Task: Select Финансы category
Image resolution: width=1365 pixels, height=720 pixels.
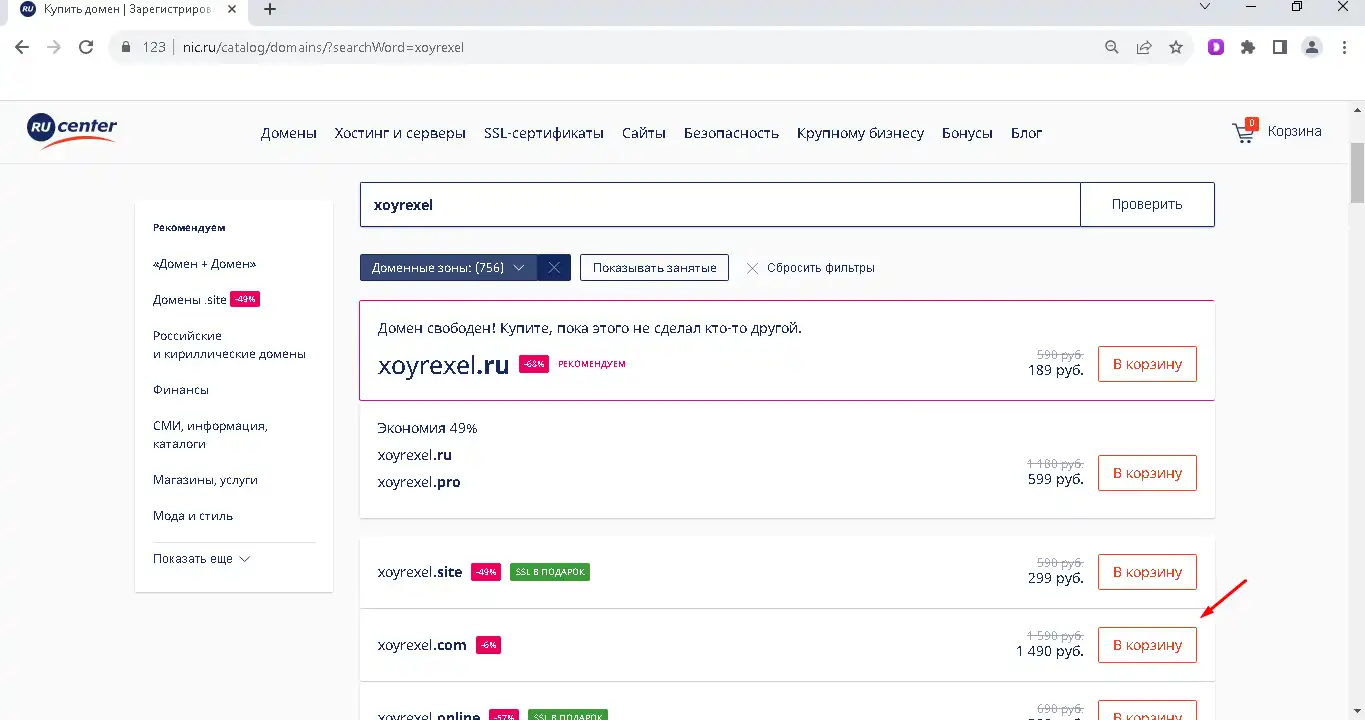Action: (181, 390)
